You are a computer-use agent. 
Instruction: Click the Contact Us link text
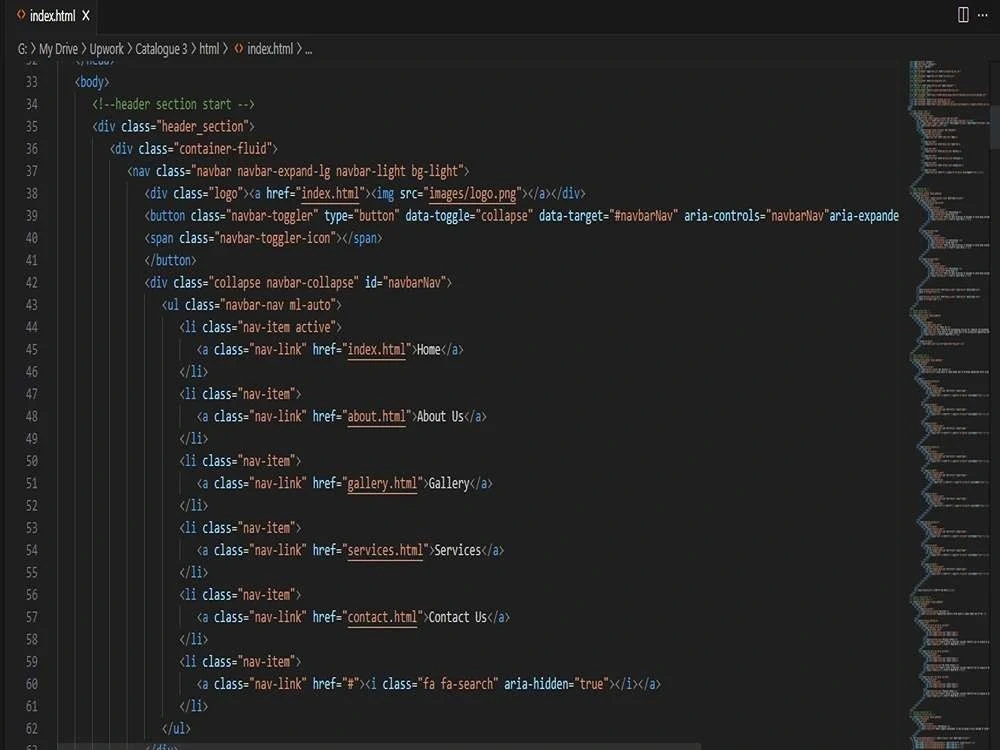tap(457, 617)
